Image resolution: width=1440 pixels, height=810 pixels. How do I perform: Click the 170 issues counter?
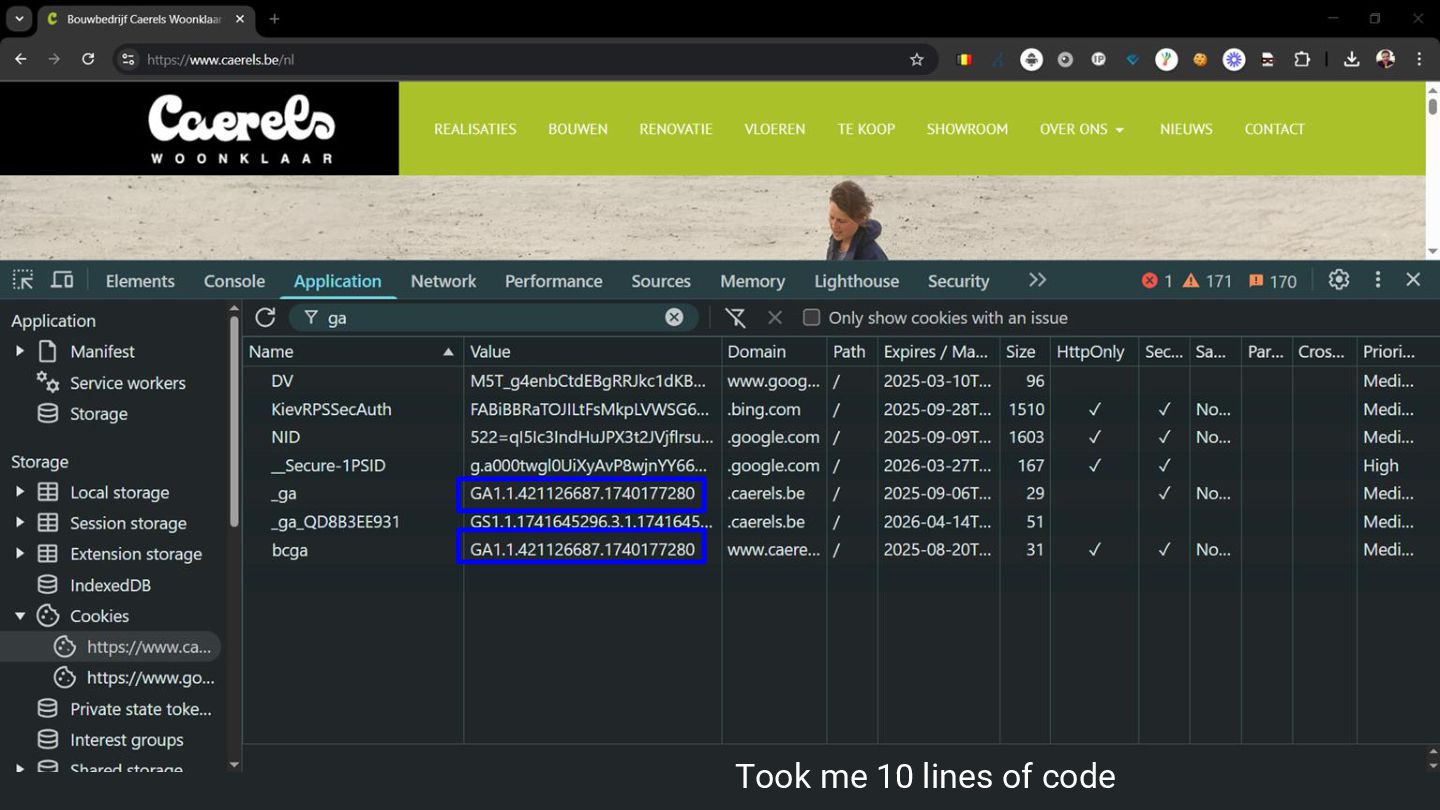[x=1272, y=281]
